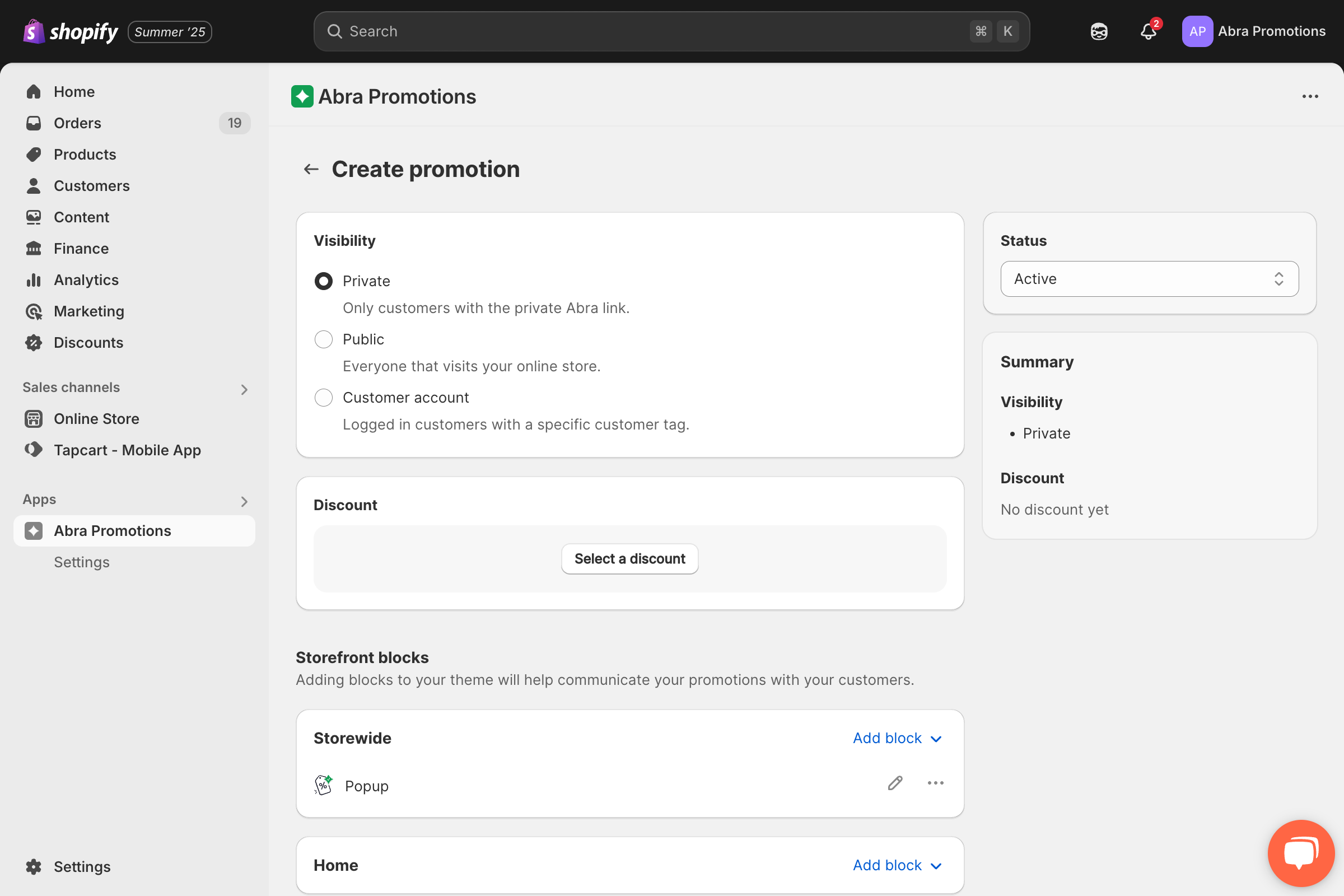1344x896 pixels.
Task: Open Analytics in sidebar
Action: coord(134,280)
